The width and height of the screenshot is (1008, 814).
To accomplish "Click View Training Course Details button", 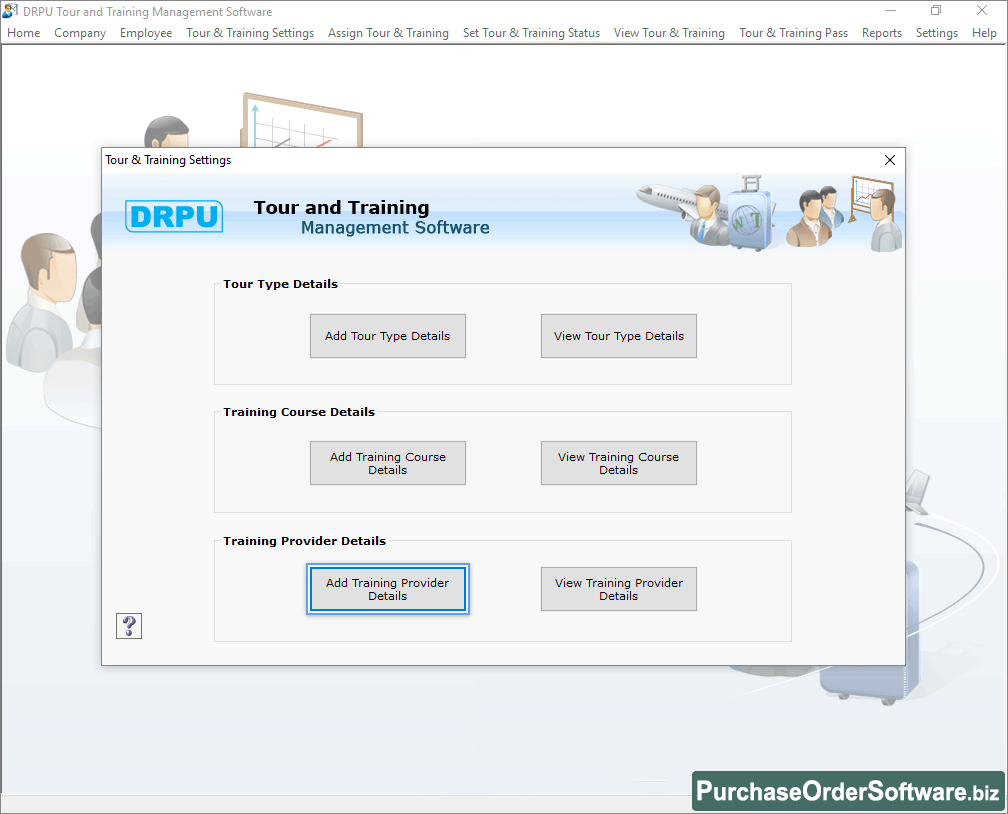I will point(618,463).
